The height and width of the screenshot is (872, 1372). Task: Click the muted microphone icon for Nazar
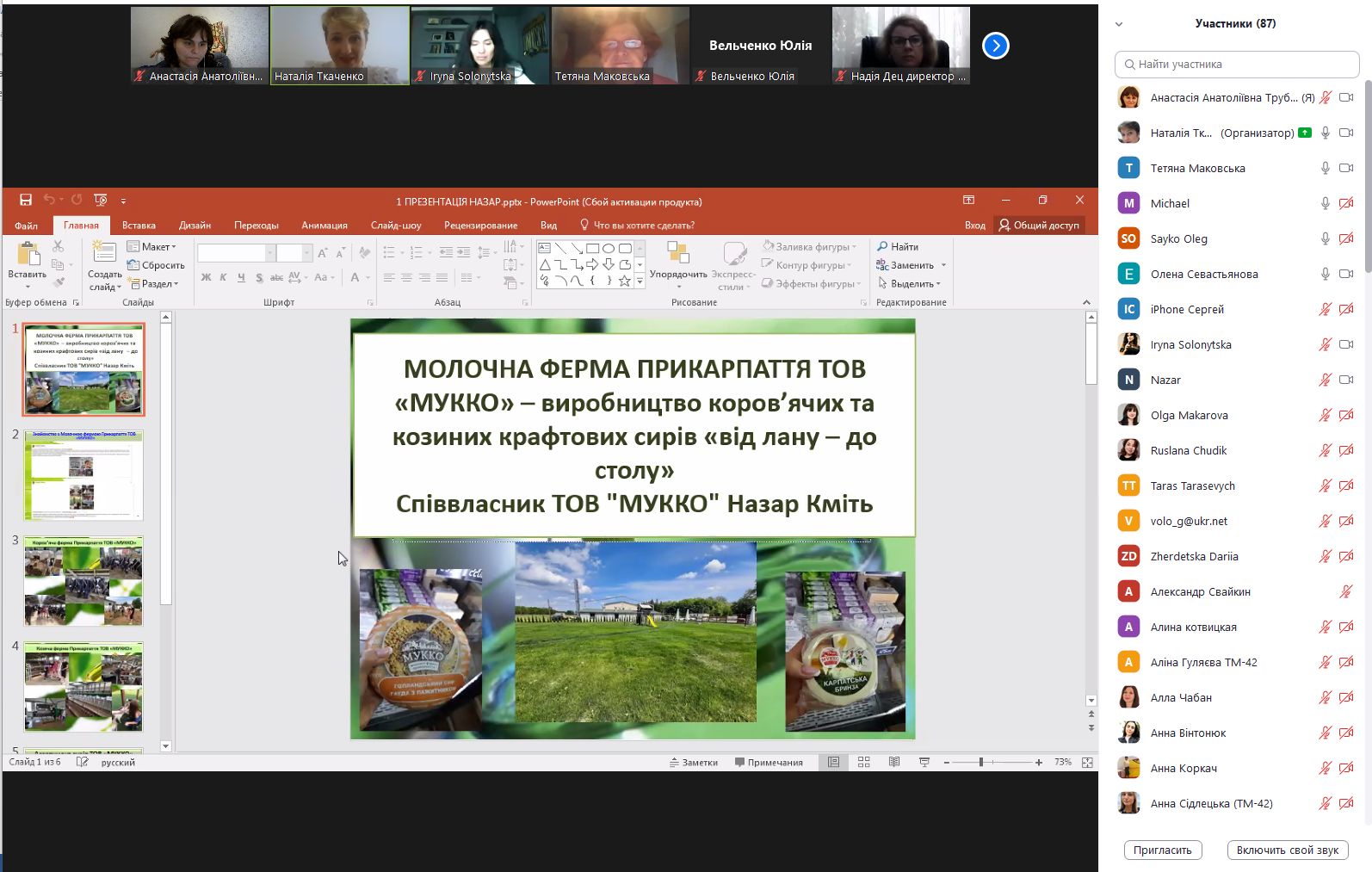(x=1326, y=380)
